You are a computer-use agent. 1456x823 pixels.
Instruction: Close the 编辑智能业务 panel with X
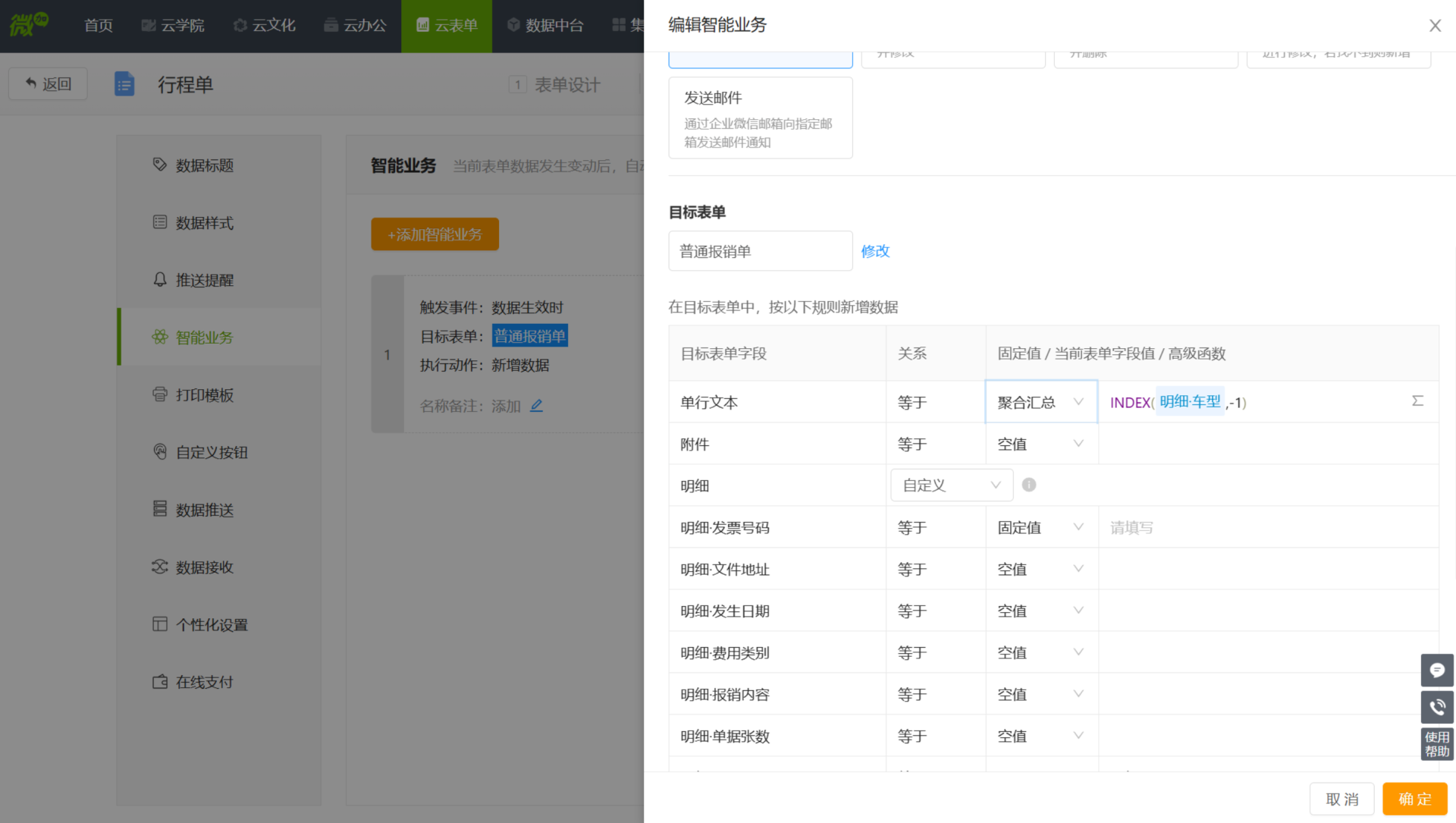point(1435,26)
